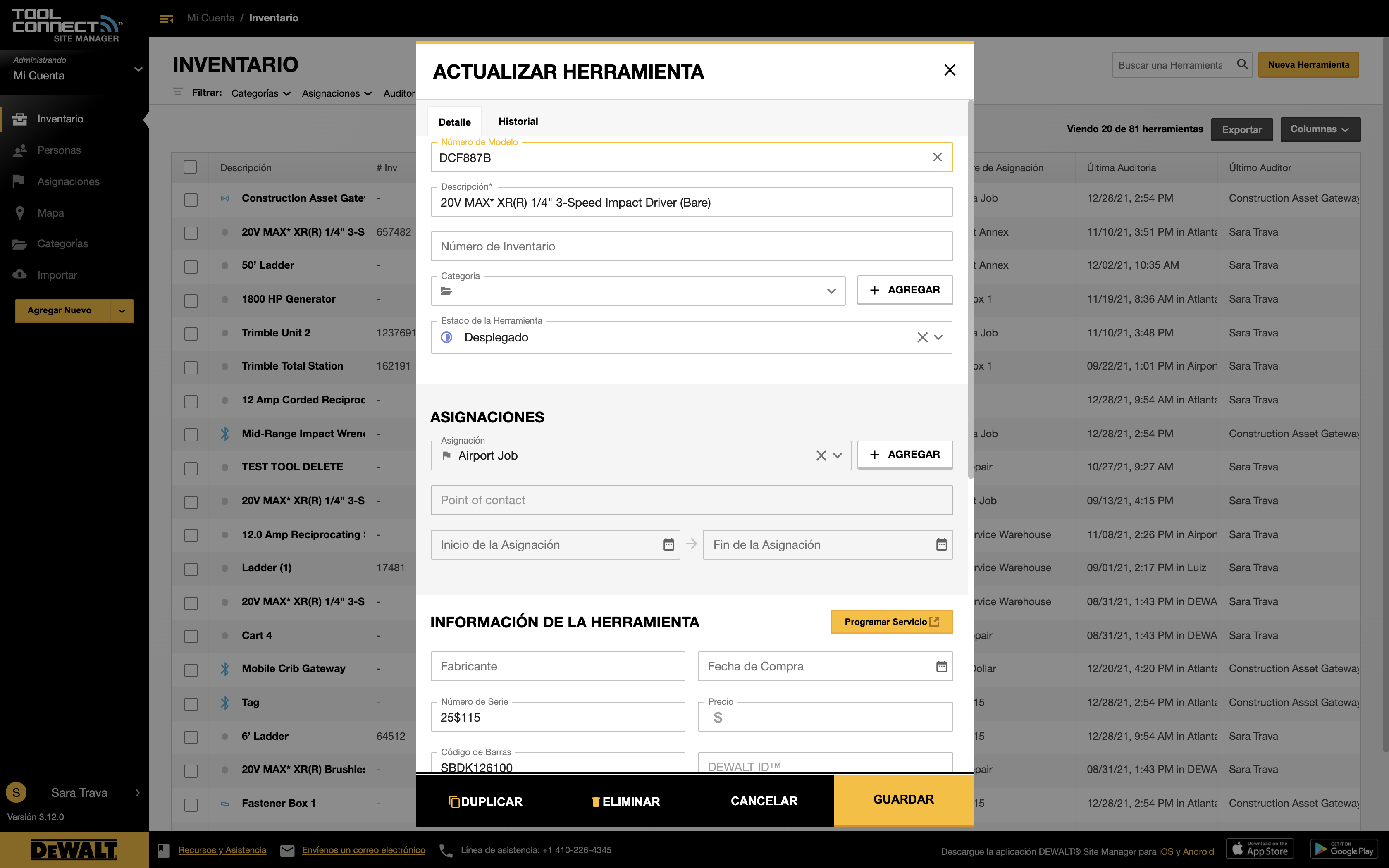Clear the Desplegado tool status
Image resolution: width=1389 pixels, height=868 pixels.
pyautogui.click(x=922, y=338)
